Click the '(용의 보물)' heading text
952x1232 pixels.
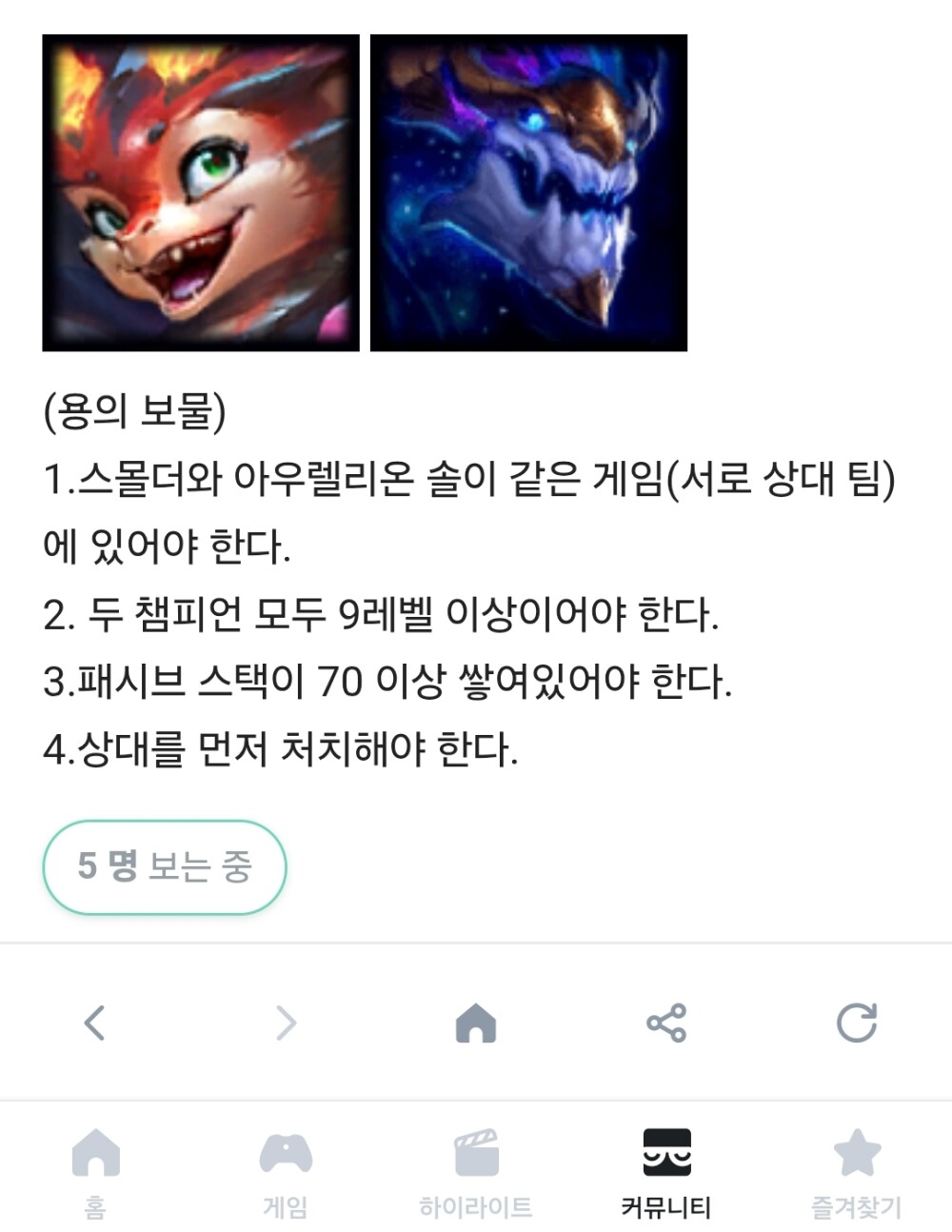pyautogui.click(x=135, y=411)
